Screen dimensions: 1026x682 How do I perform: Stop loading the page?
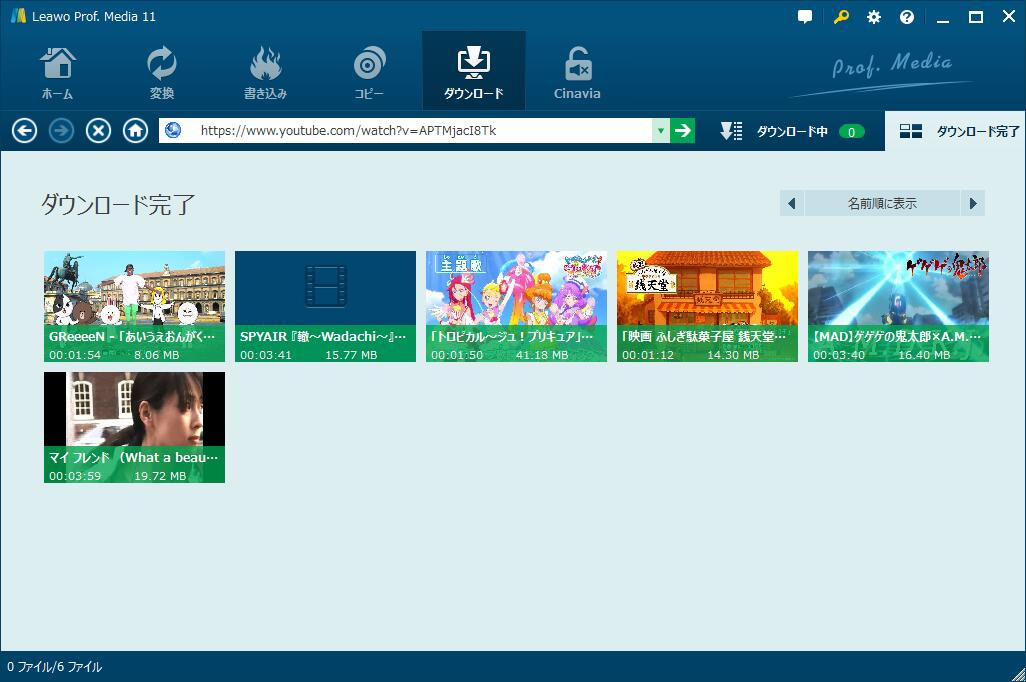pos(98,131)
